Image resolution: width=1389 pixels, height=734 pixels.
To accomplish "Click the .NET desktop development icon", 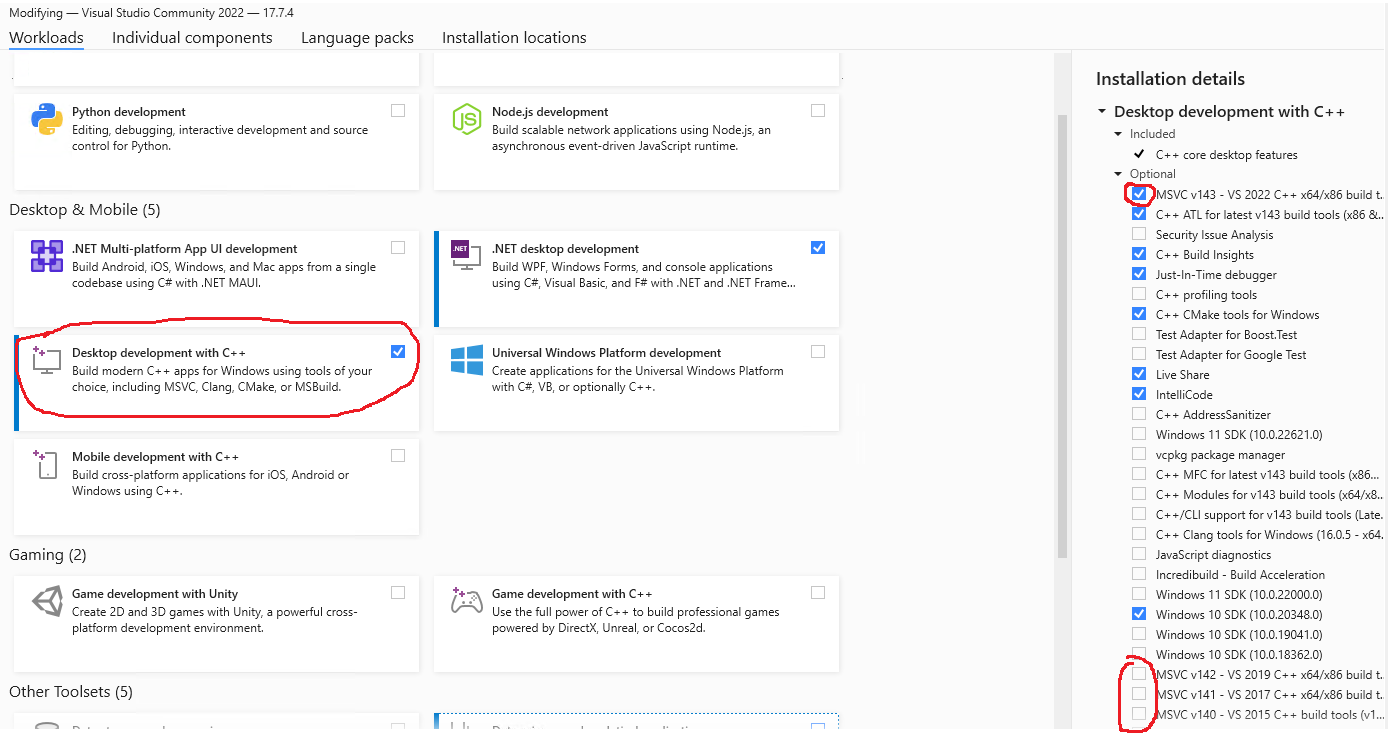I will [467, 256].
